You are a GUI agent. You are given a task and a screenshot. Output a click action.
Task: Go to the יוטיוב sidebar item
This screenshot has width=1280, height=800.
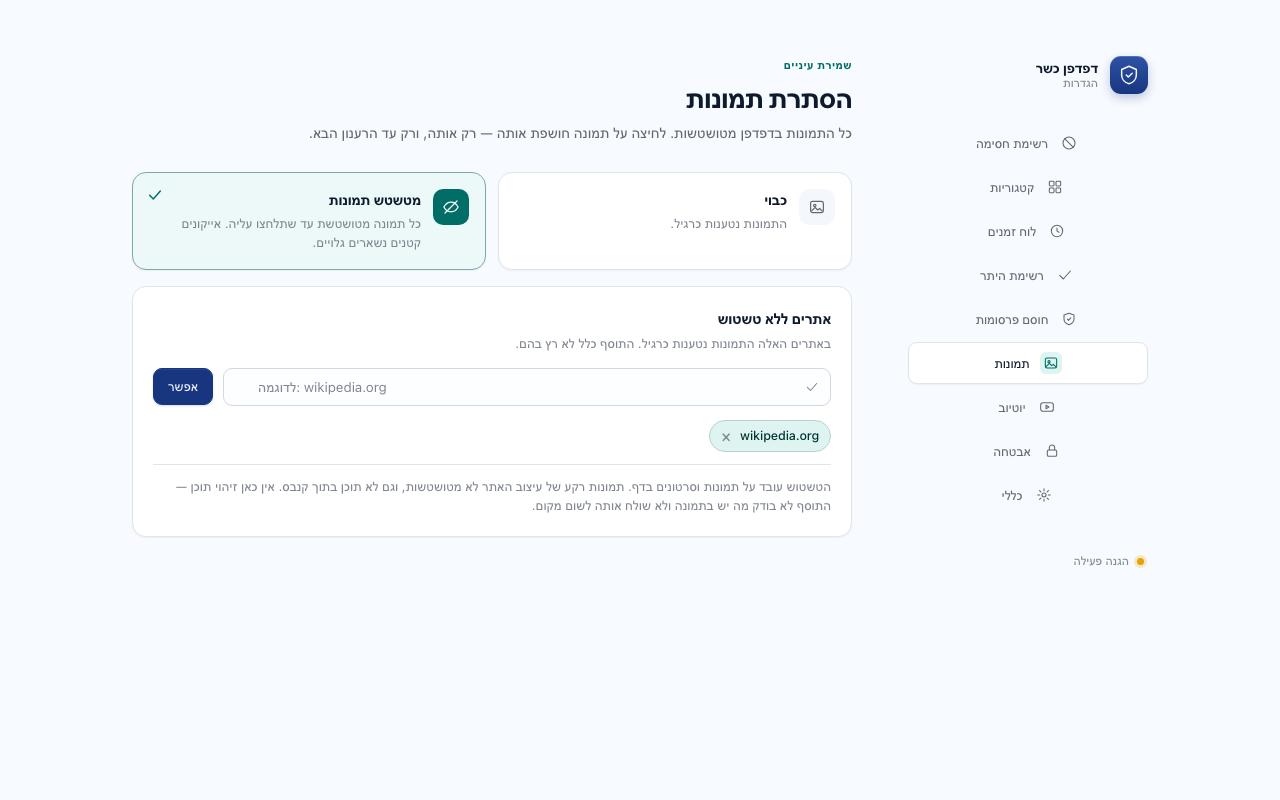click(1028, 407)
